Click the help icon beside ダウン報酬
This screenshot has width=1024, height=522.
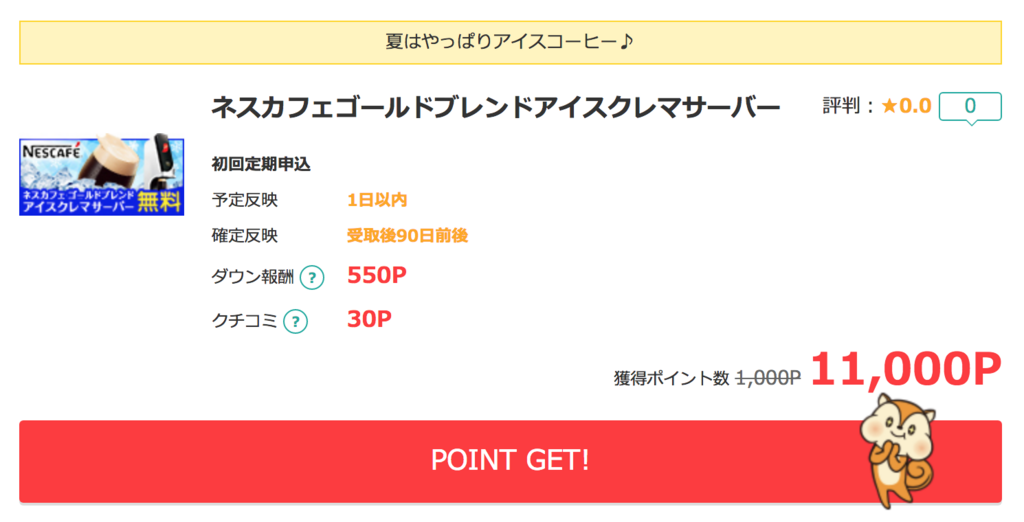(x=312, y=278)
